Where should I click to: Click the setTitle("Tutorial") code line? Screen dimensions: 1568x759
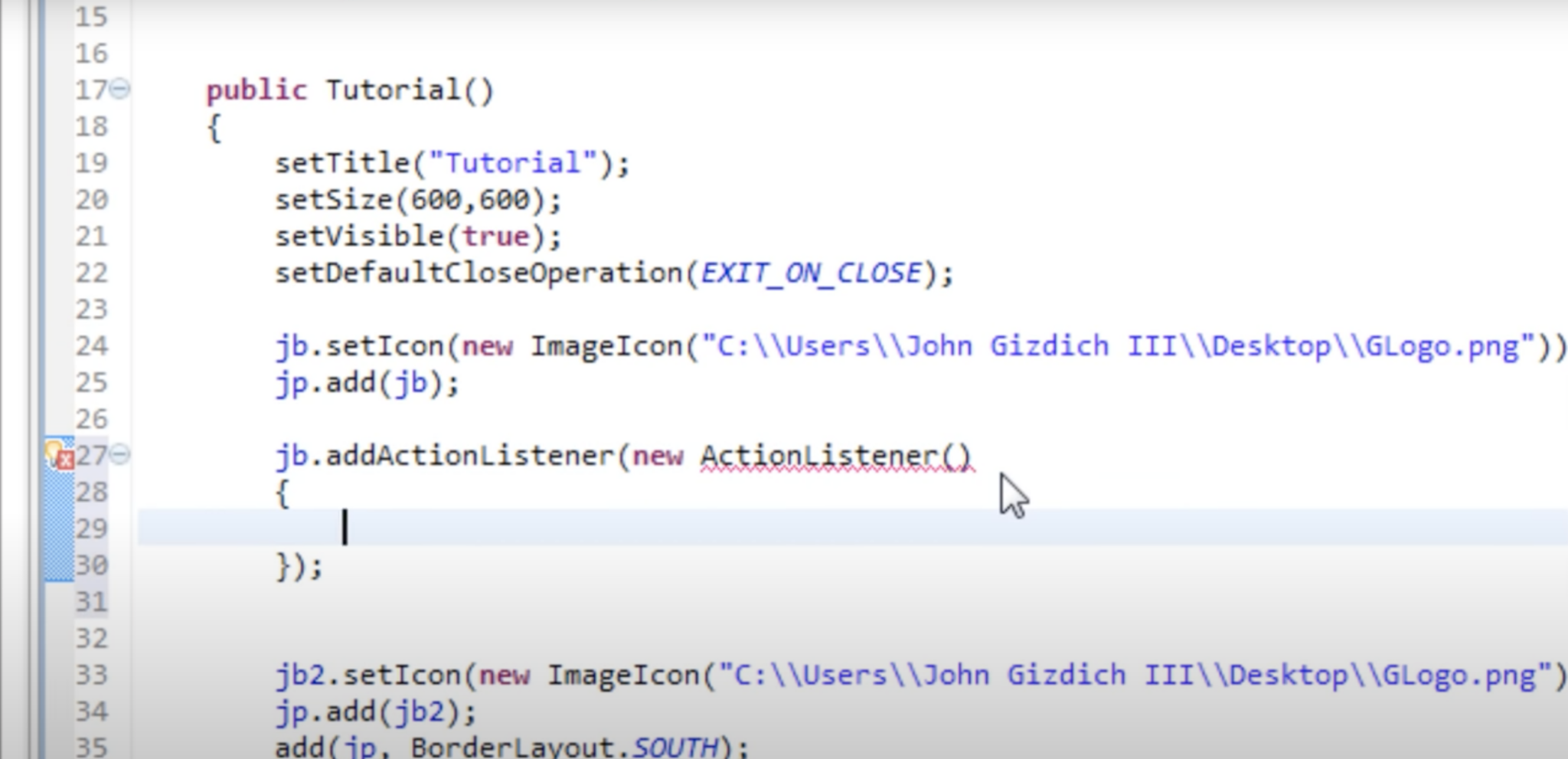tap(452, 163)
